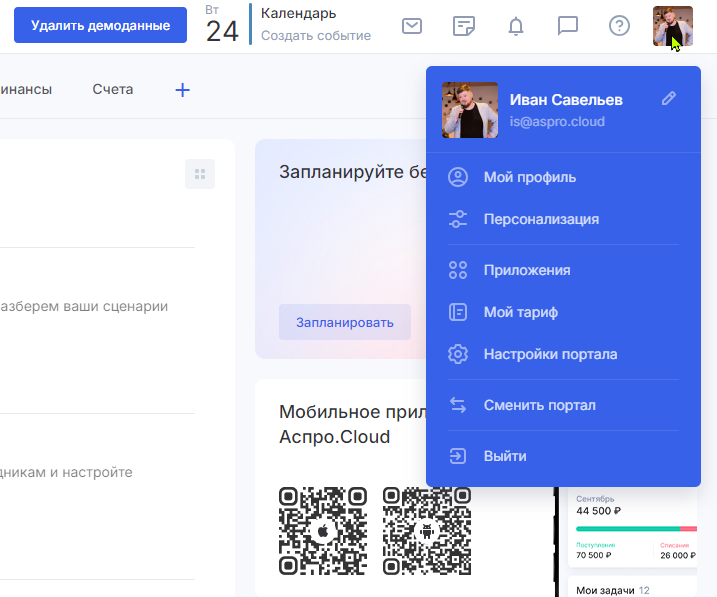Viewport: 717px width, 597px height.
Task: Edit profile with pencil icon
Action: [669, 98]
